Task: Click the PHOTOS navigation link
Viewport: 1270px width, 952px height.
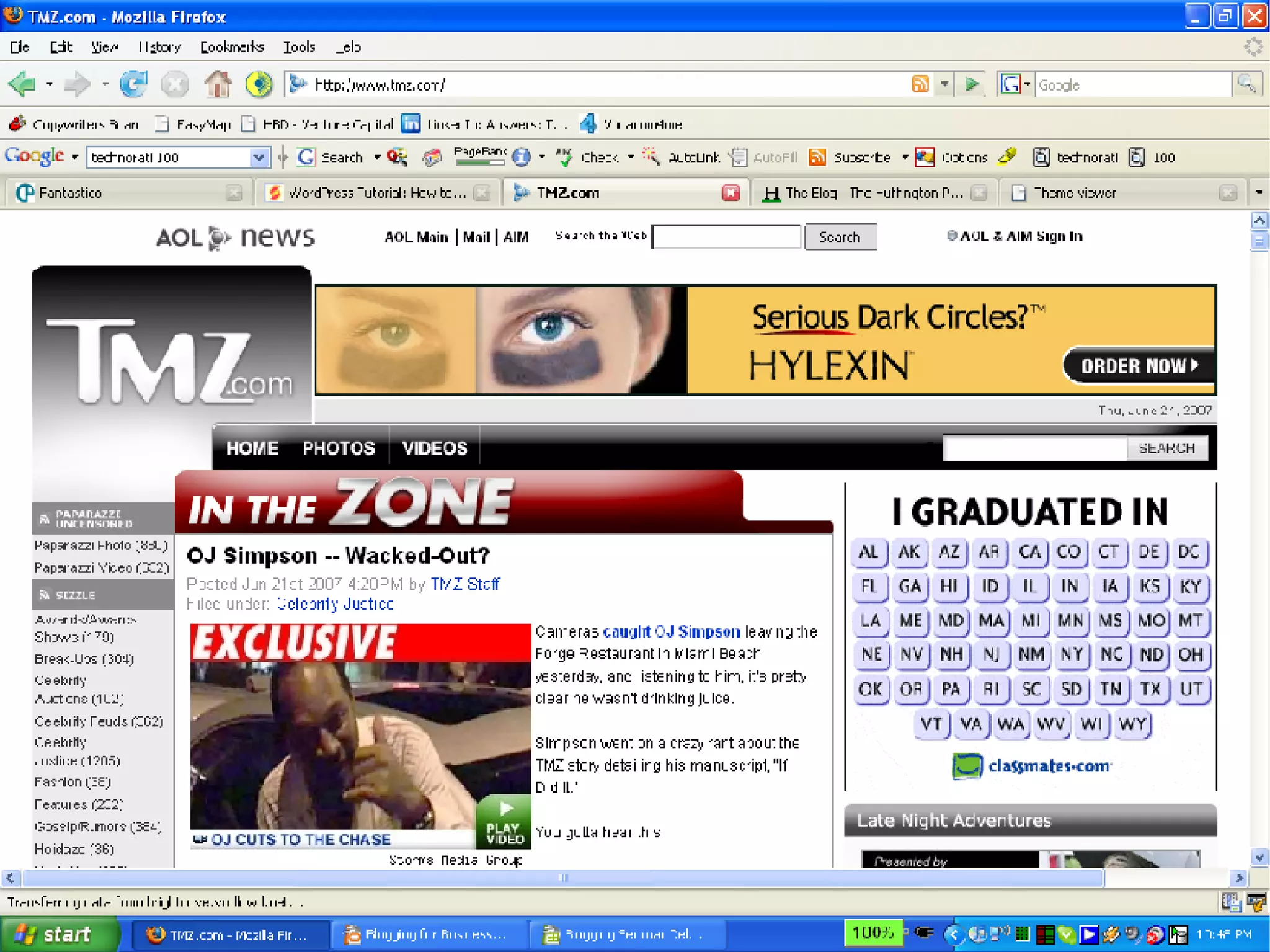Action: [339, 448]
